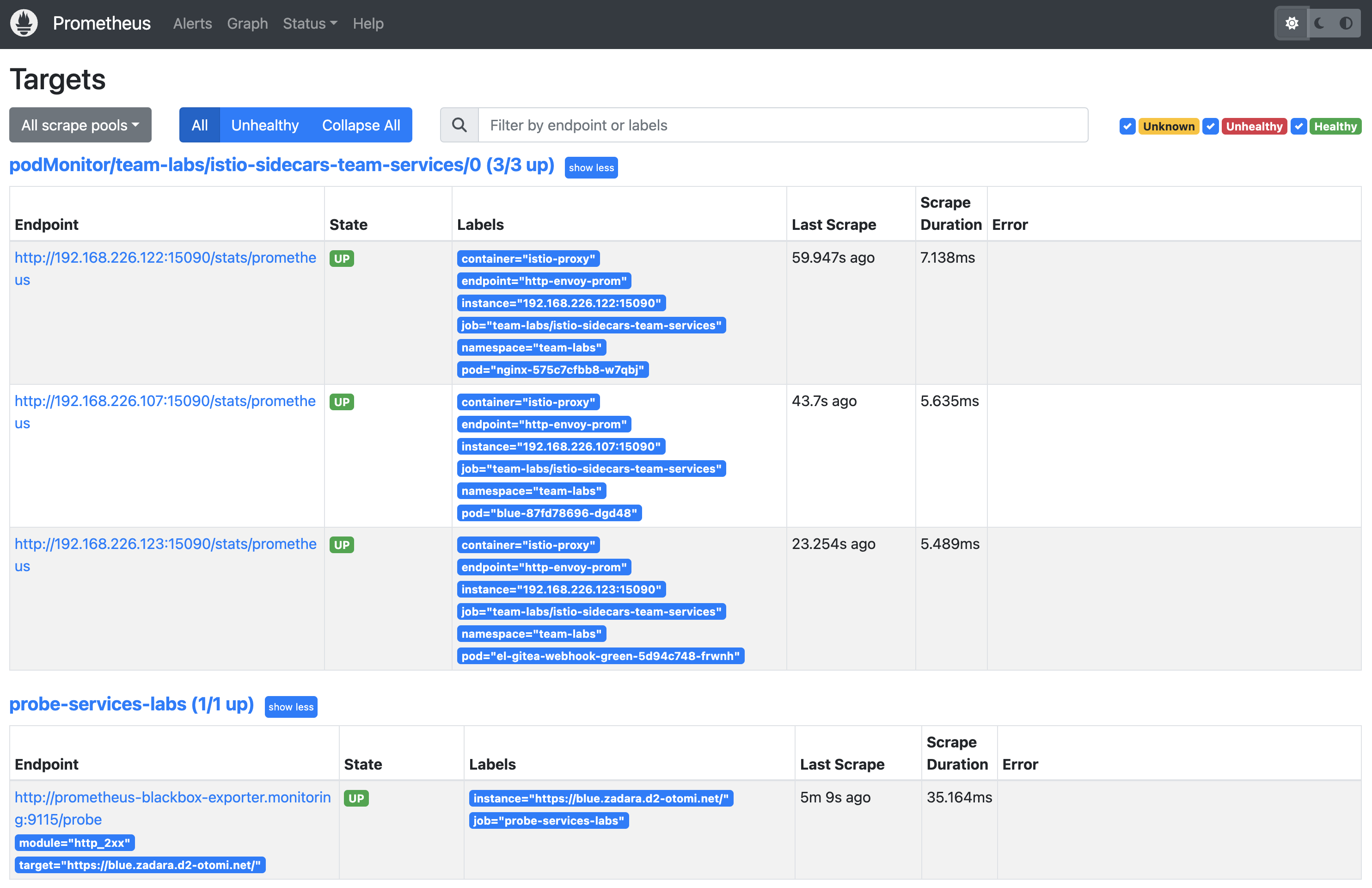The width and height of the screenshot is (1372, 888).
Task: Open endpoint 192.168.226.122:15090 link
Action: 165,269
